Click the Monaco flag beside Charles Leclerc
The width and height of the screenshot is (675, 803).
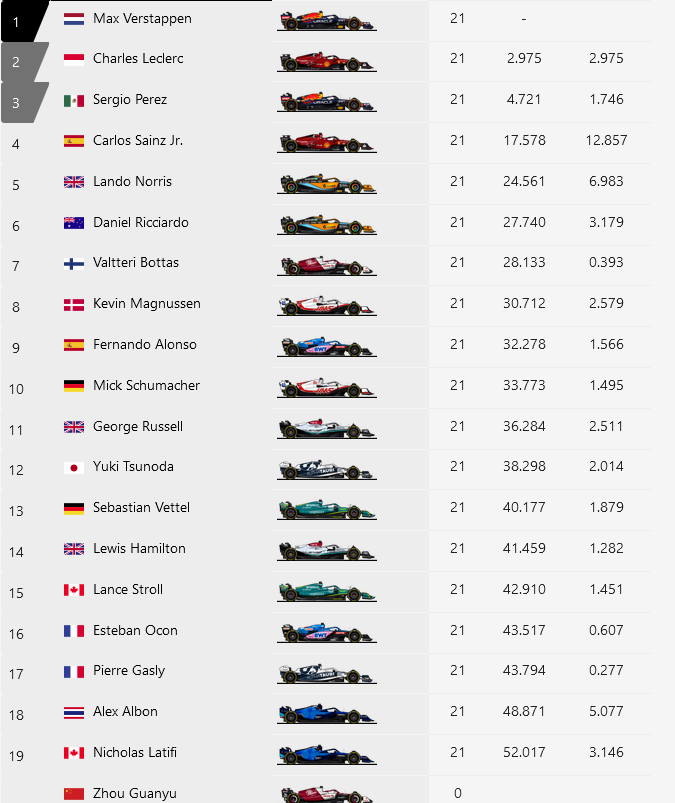click(73, 59)
